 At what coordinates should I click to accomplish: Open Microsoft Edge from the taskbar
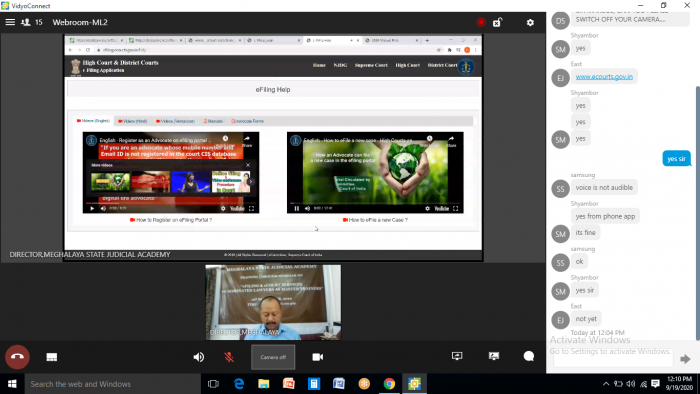(x=239, y=384)
